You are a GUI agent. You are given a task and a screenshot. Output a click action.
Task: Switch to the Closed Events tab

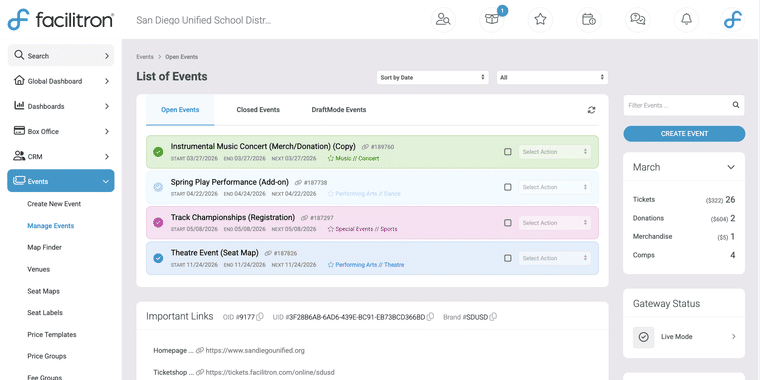[258, 110]
